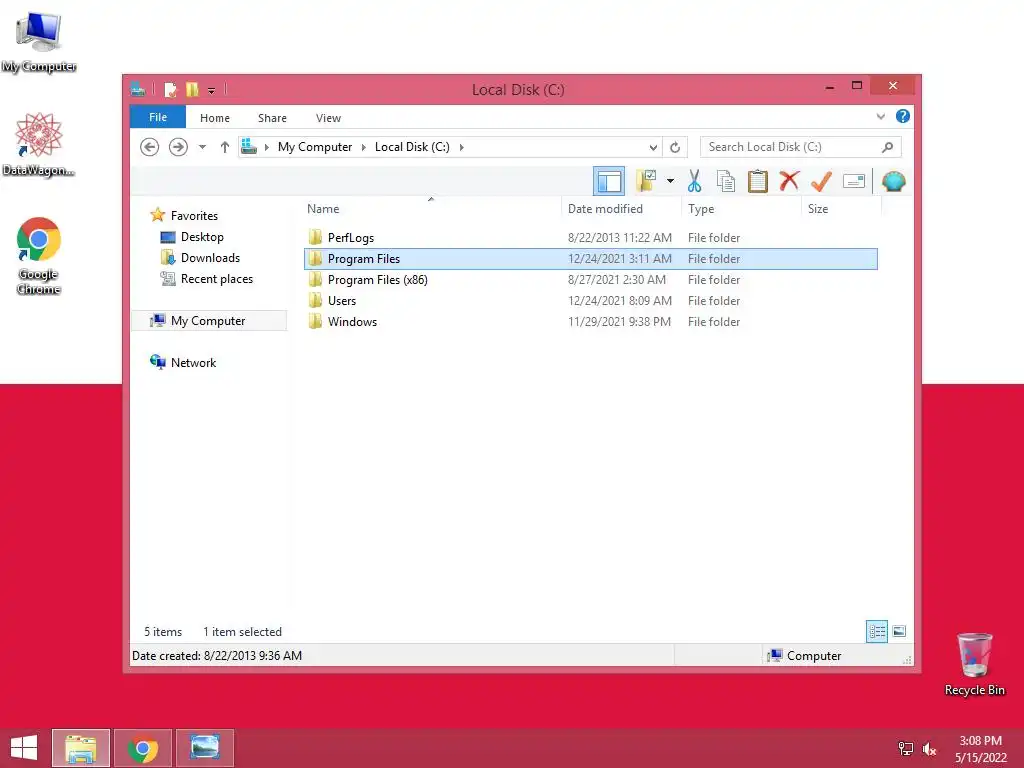This screenshot has height=768, width=1024.
Task: Open the taskbar clock showing 3:08 PM
Action: (x=980, y=749)
